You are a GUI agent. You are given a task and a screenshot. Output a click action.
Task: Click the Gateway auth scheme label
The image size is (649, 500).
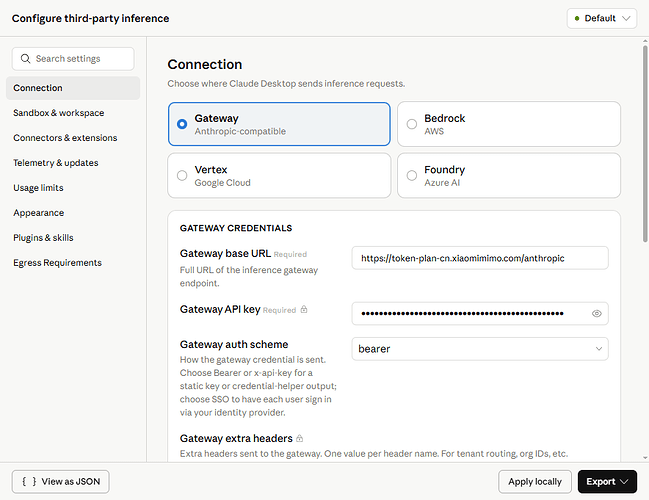tap(234, 344)
